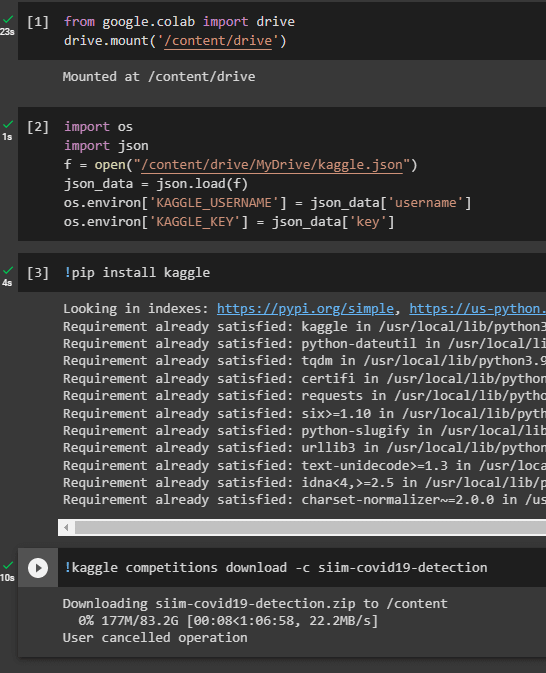Click the KAGGLE_USERNAME environment variable line
Screen dimensions: 546x673
pos(267,203)
